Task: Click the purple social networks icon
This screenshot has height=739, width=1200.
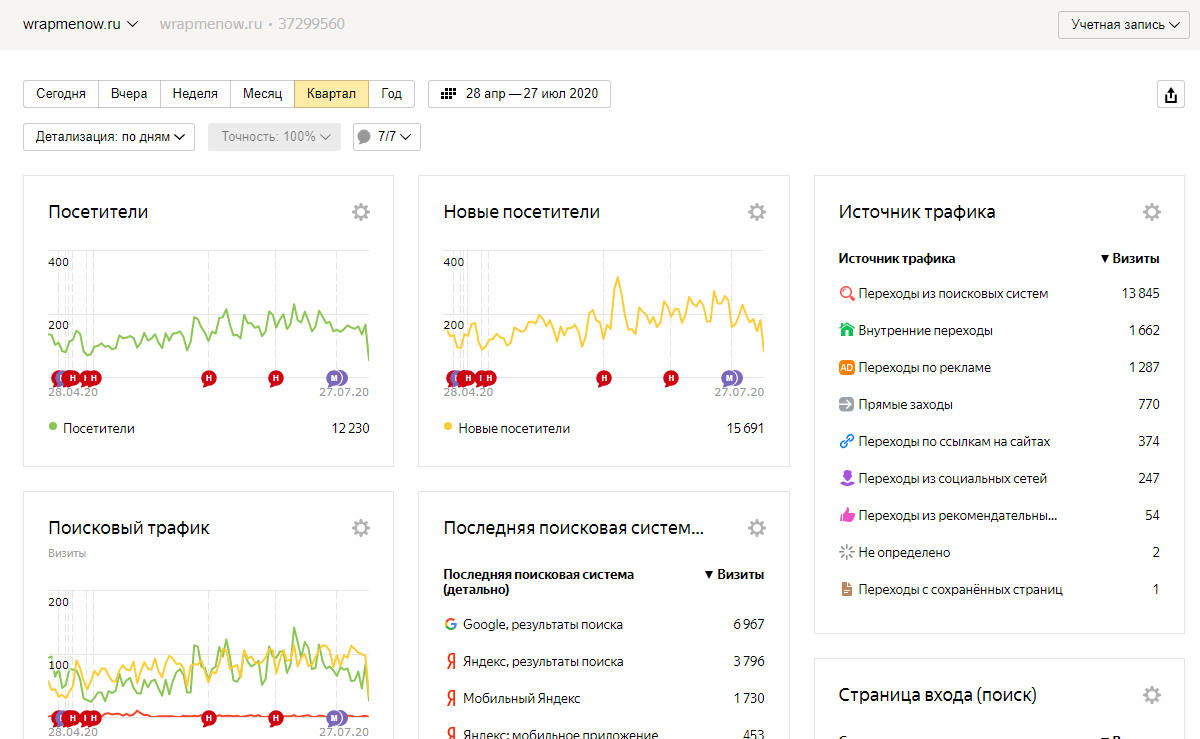Action: [x=847, y=478]
